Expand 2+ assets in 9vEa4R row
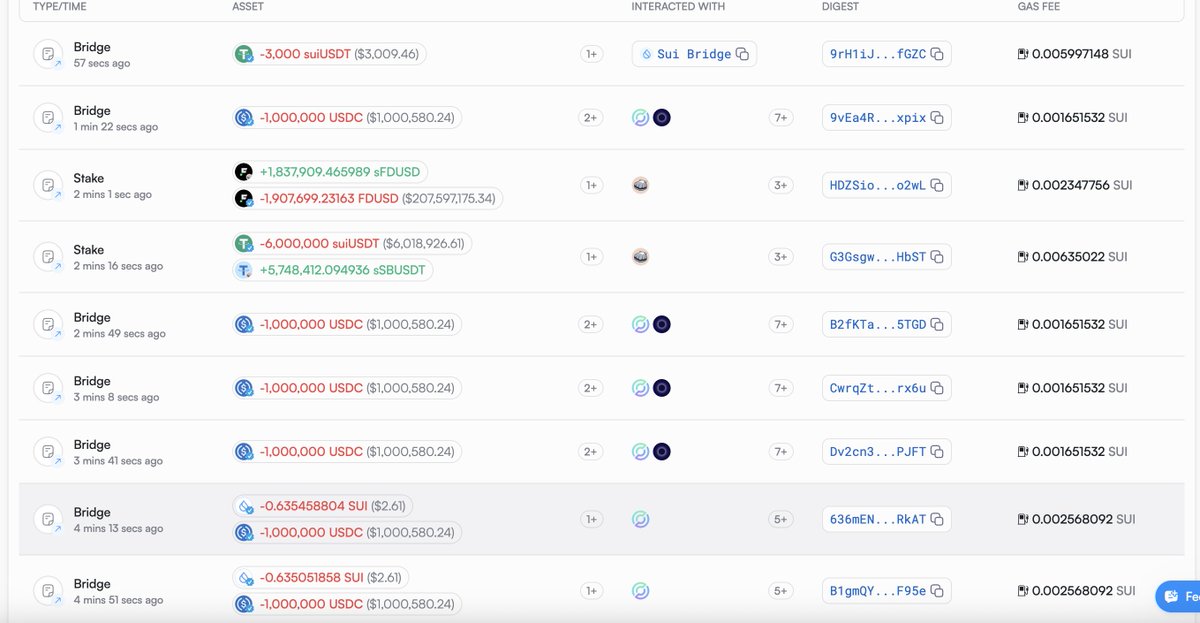The image size is (1200, 623). 591,118
